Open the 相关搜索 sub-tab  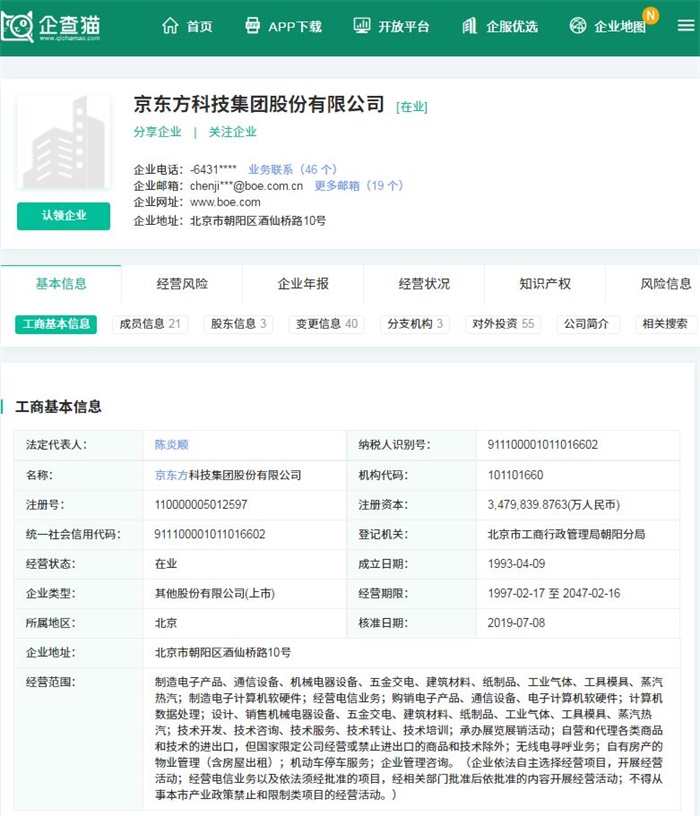[x=665, y=324]
